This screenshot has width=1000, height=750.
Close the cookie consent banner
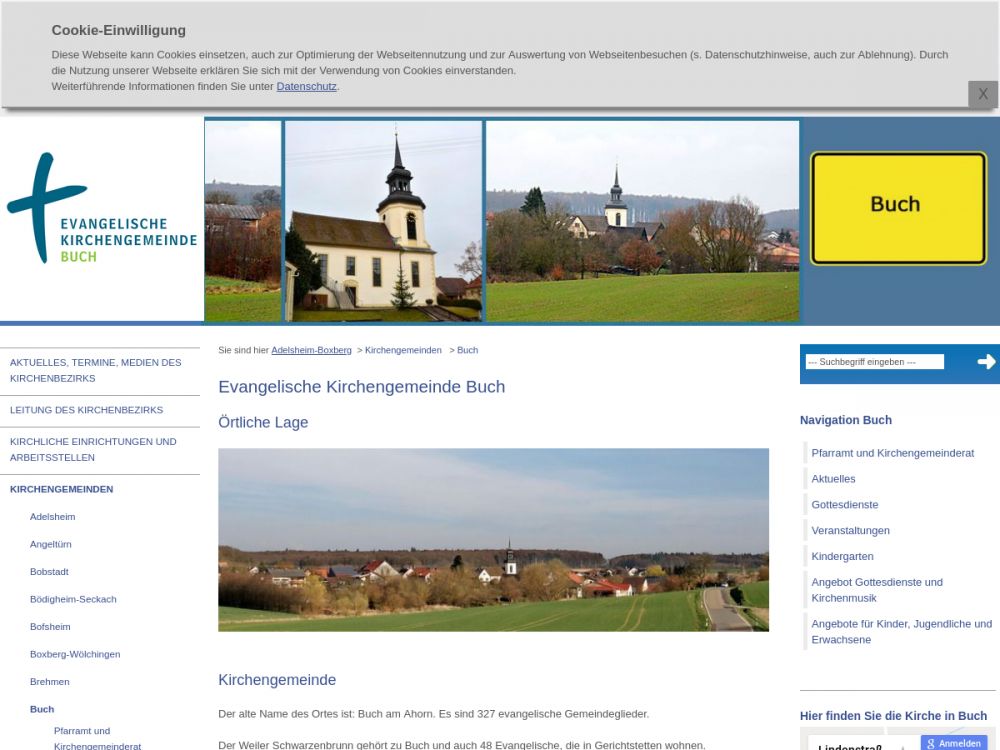click(982, 94)
